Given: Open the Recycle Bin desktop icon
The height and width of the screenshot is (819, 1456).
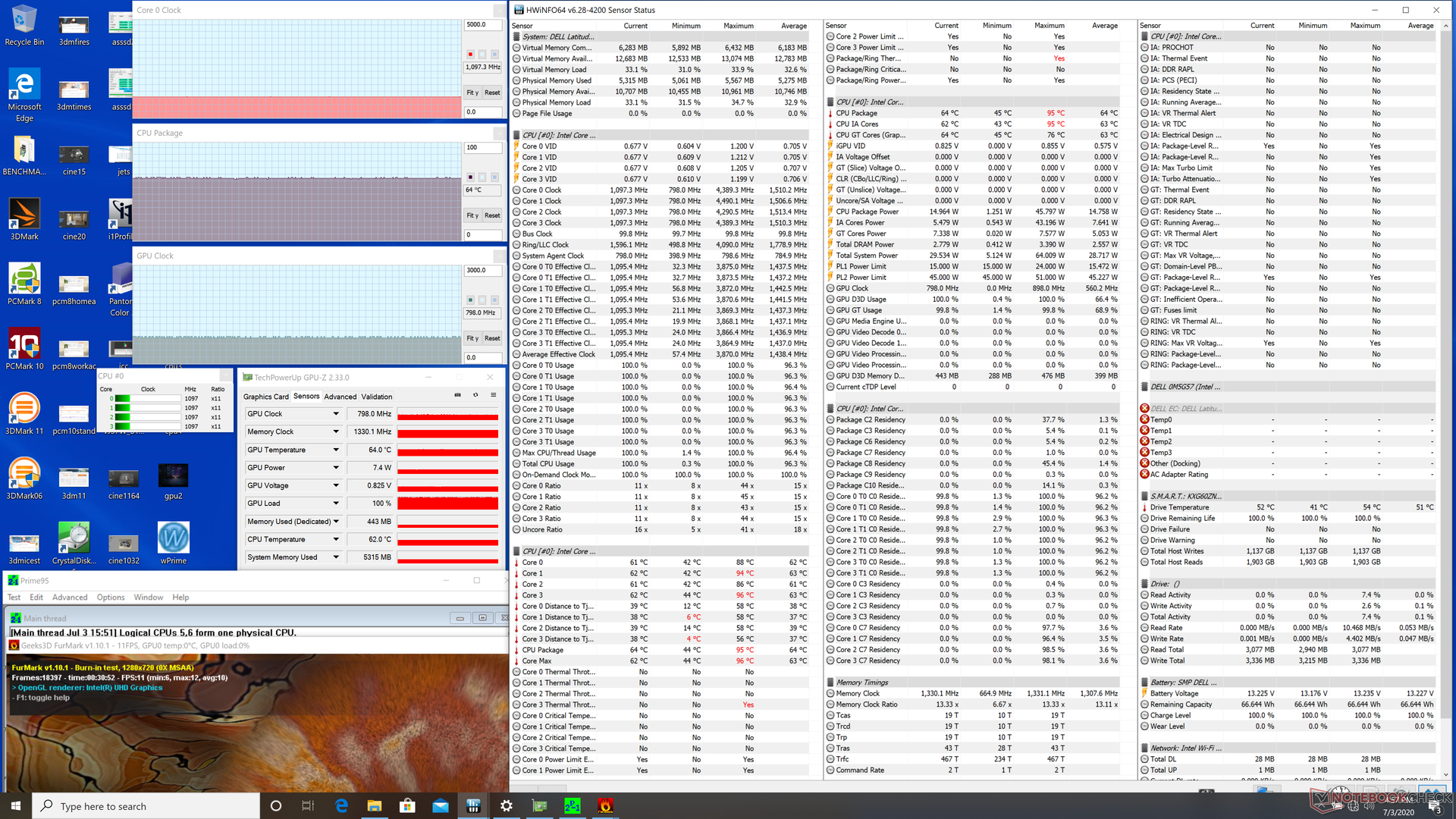Looking at the screenshot, I should pos(24,25).
